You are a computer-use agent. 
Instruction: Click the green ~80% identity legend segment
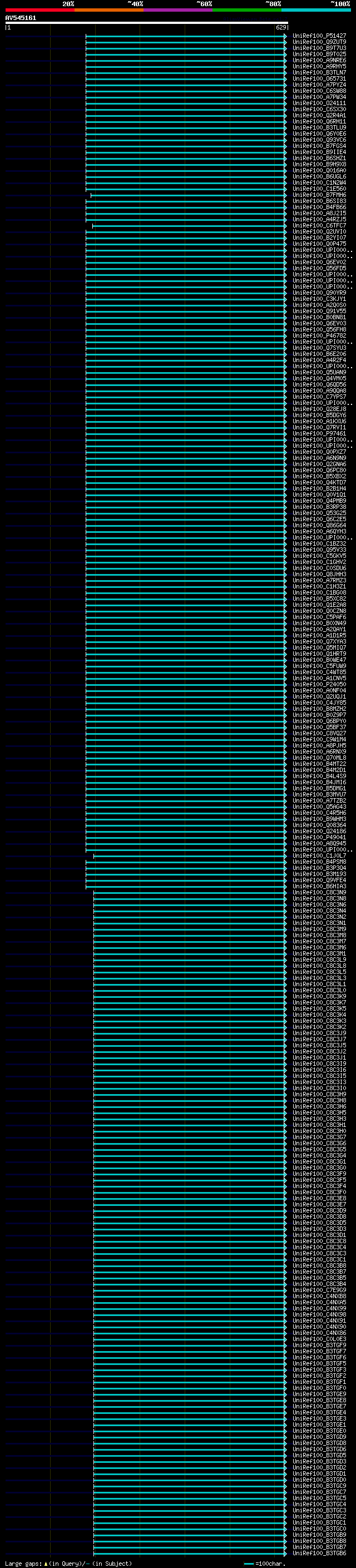coord(246,10)
